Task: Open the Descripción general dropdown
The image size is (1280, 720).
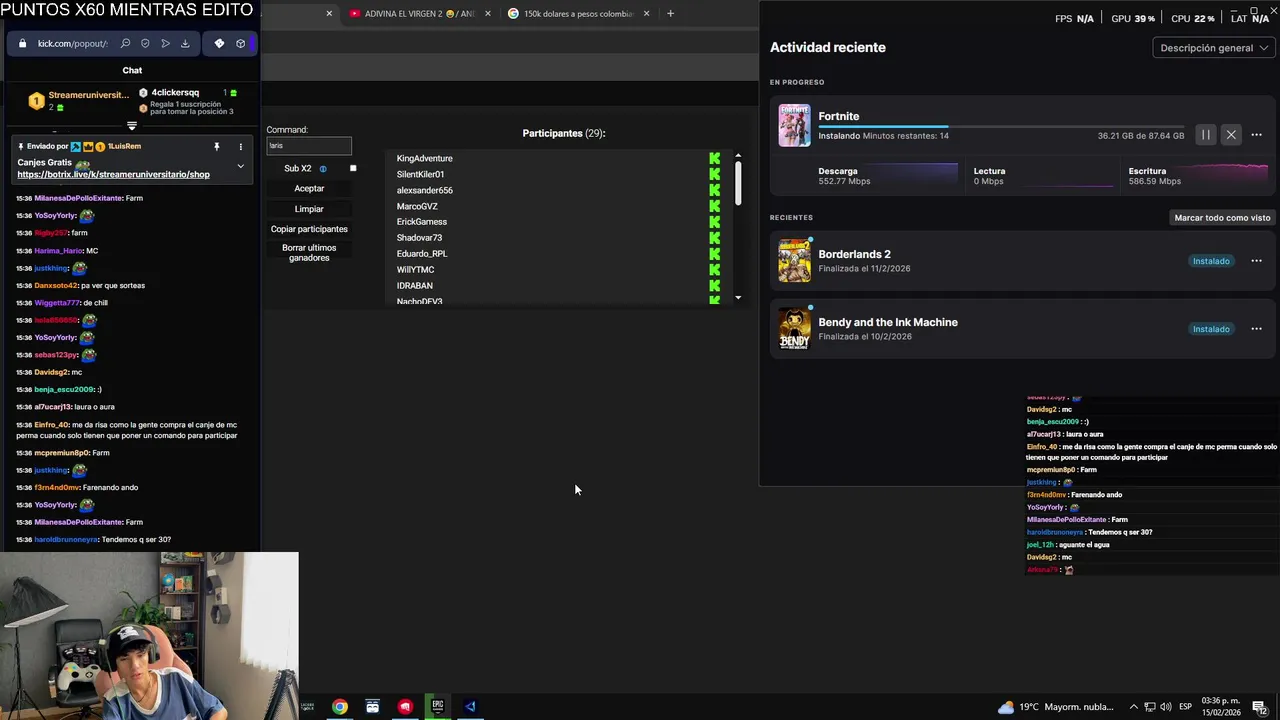Action: [1213, 48]
